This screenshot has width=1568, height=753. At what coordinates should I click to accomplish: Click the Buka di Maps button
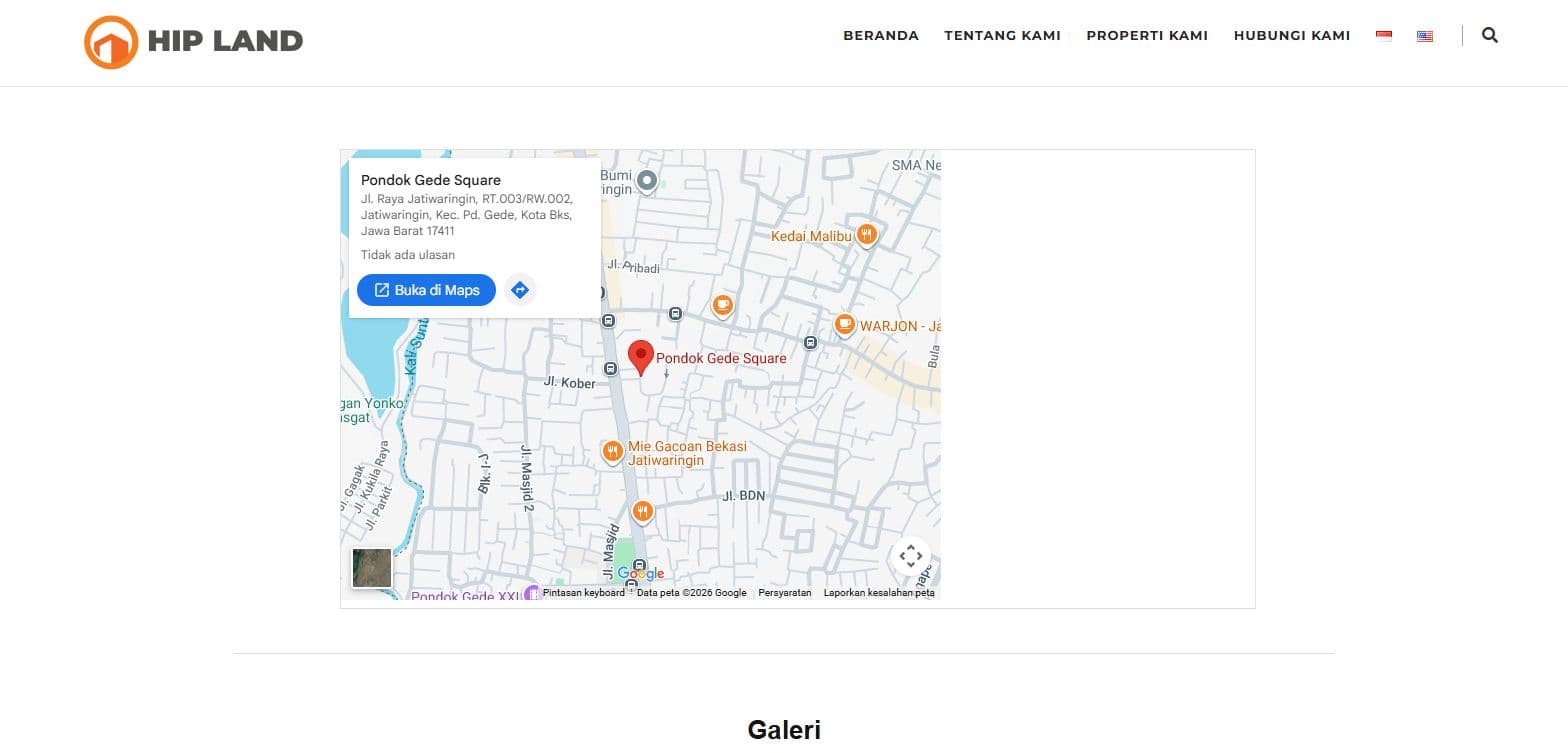(x=427, y=290)
